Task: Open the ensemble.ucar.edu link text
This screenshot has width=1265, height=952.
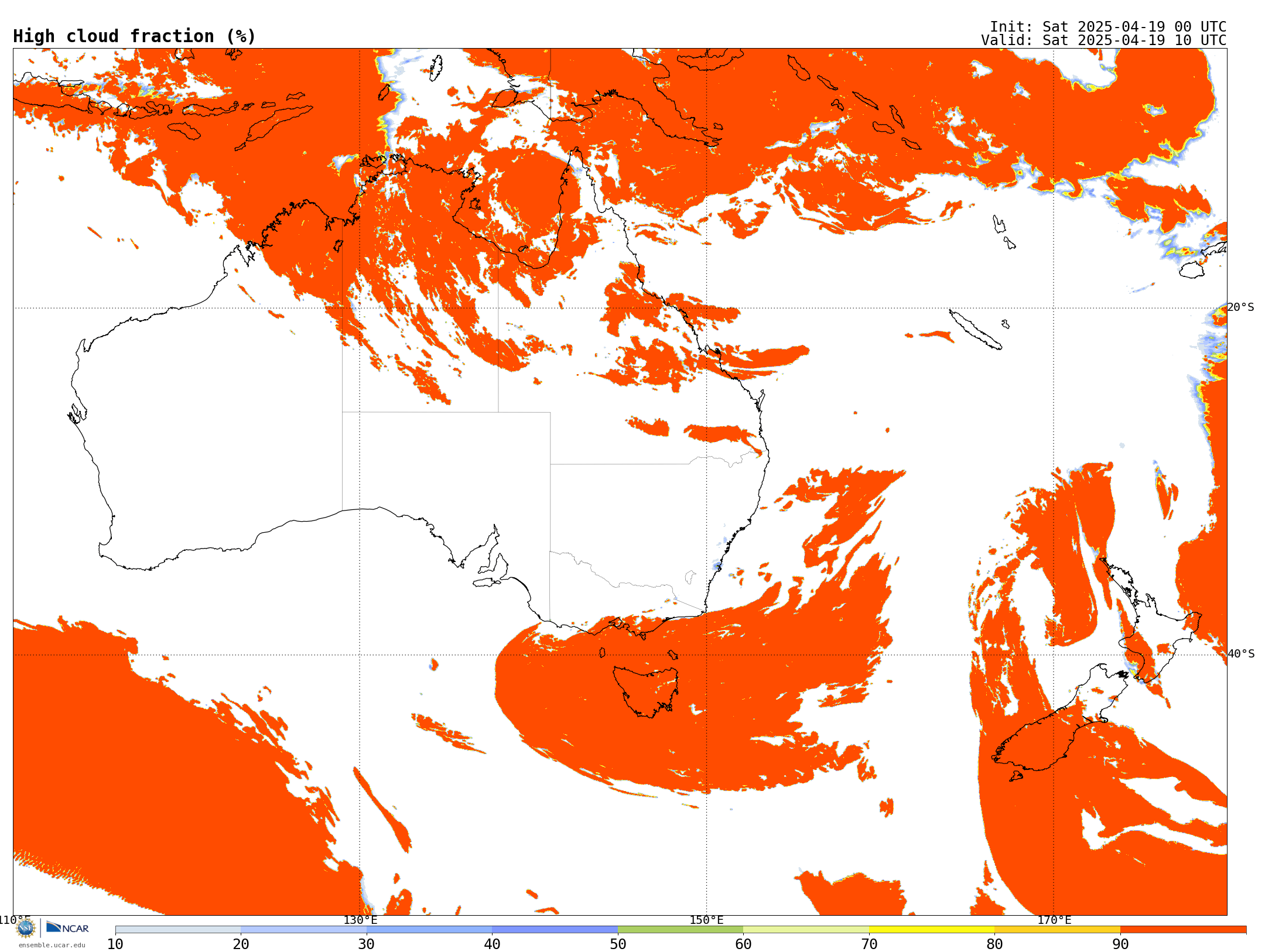Action: pyautogui.click(x=52, y=945)
